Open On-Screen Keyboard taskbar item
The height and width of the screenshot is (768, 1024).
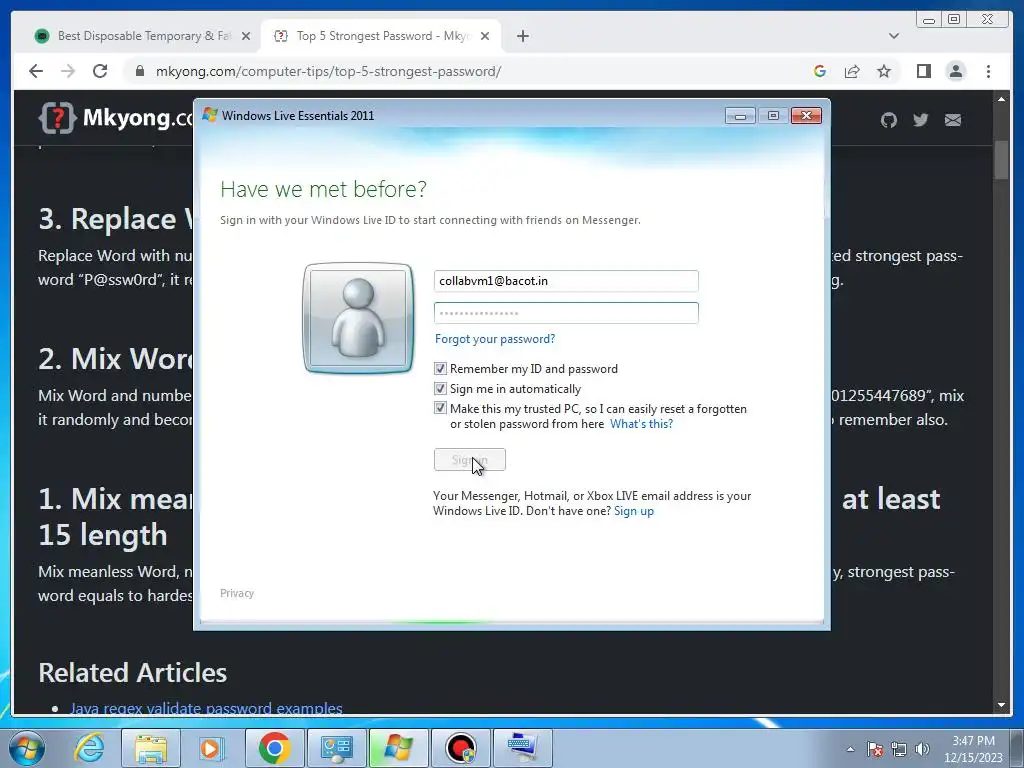(522, 748)
